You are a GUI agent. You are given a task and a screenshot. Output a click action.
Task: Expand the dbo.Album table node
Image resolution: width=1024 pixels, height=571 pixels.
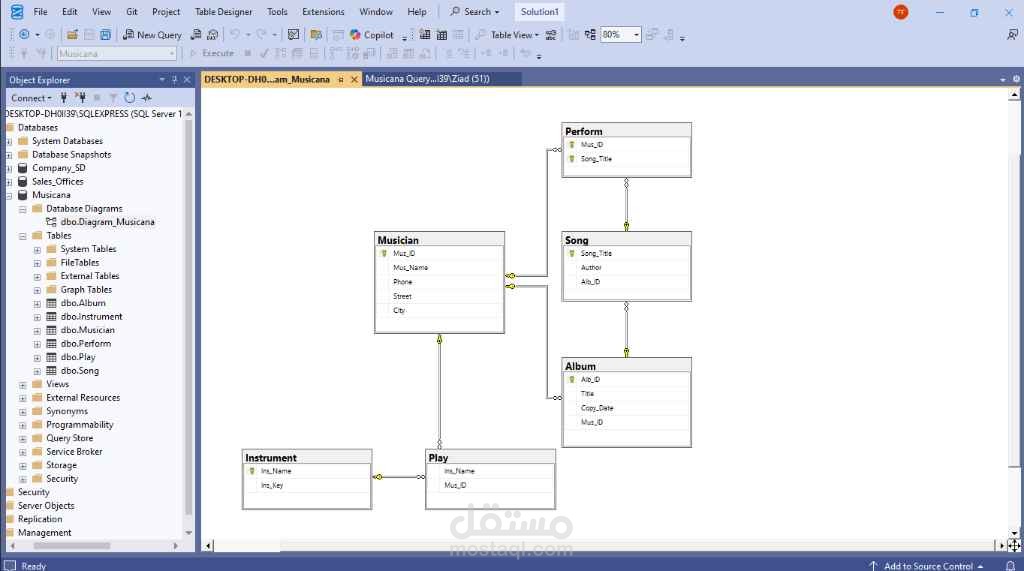pyautogui.click(x=37, y=304)
